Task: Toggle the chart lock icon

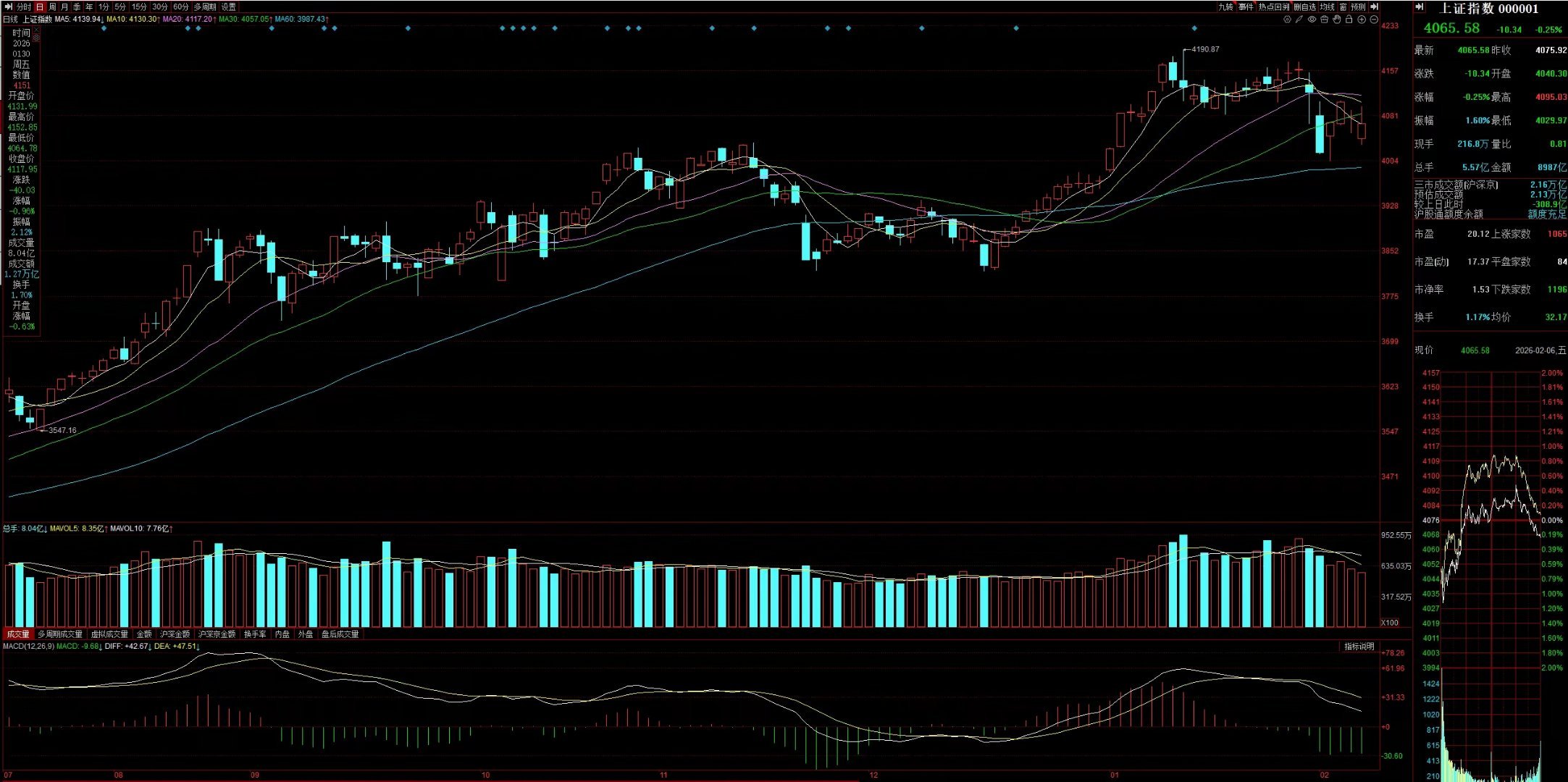Action: click(1349, 20)
